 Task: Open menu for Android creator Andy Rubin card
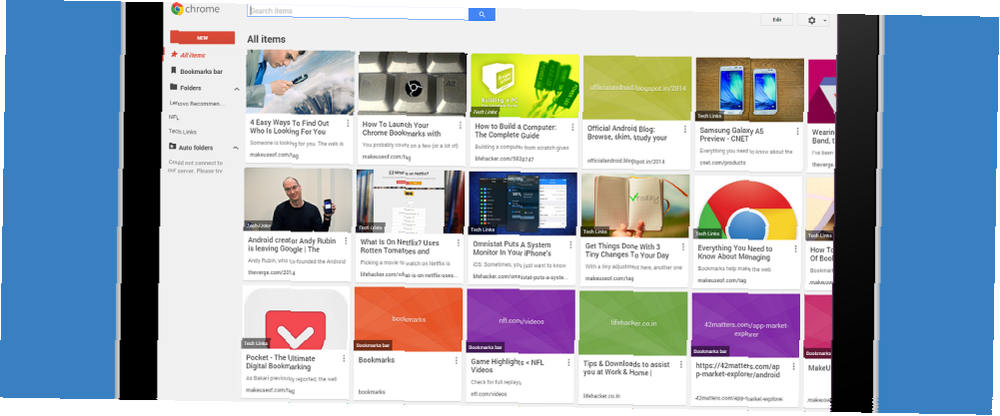[x=346, y=241]
